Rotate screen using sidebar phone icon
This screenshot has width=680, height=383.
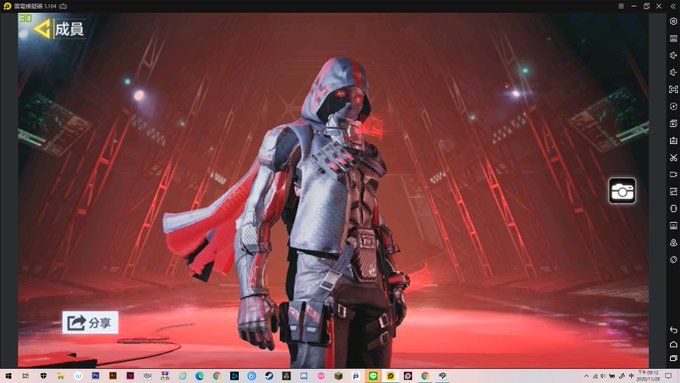673,209
